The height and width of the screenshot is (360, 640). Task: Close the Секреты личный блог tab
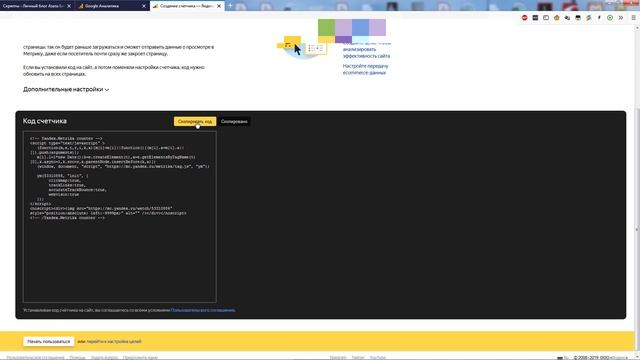(x=69, y=6)
